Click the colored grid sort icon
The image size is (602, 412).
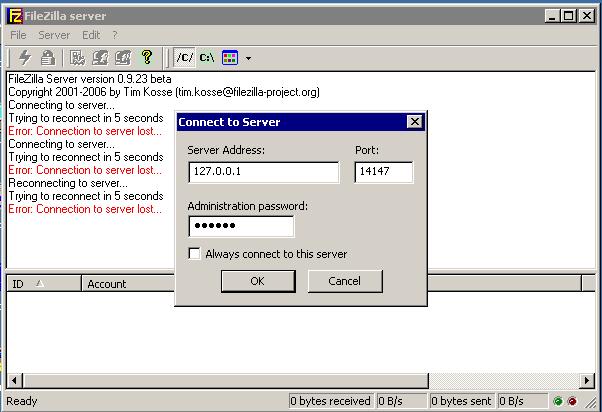(x=230, y=58)
